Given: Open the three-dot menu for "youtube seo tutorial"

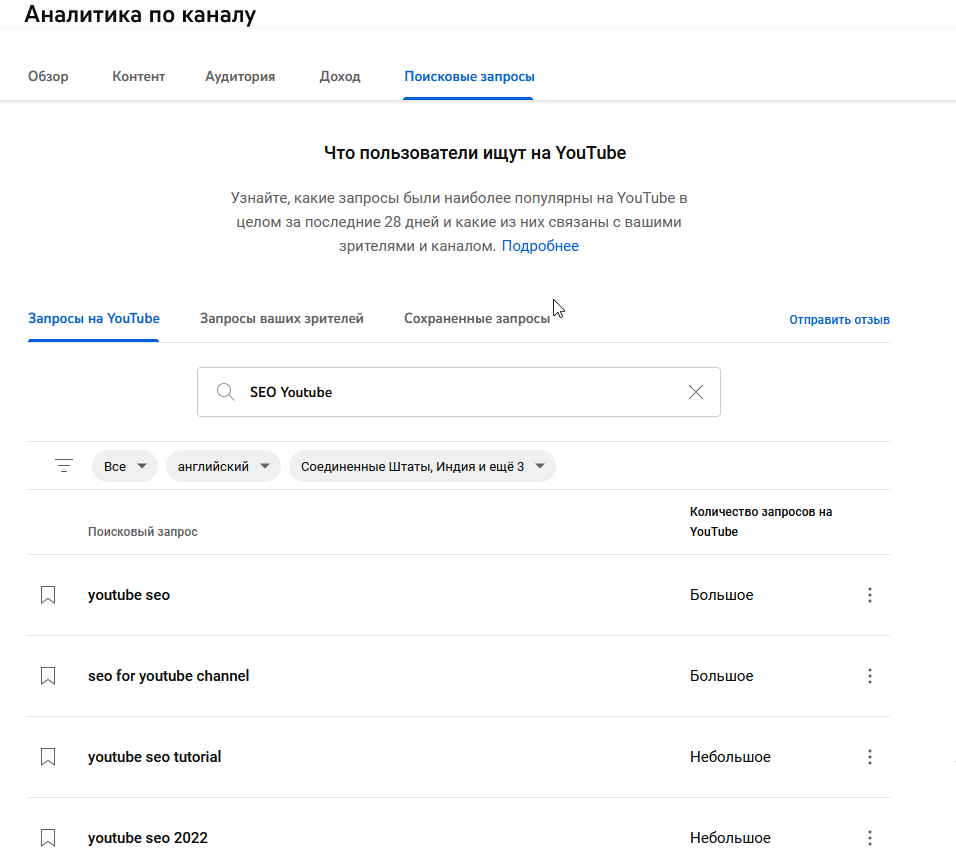Looking at the screenshot, I should coord(869,757).
